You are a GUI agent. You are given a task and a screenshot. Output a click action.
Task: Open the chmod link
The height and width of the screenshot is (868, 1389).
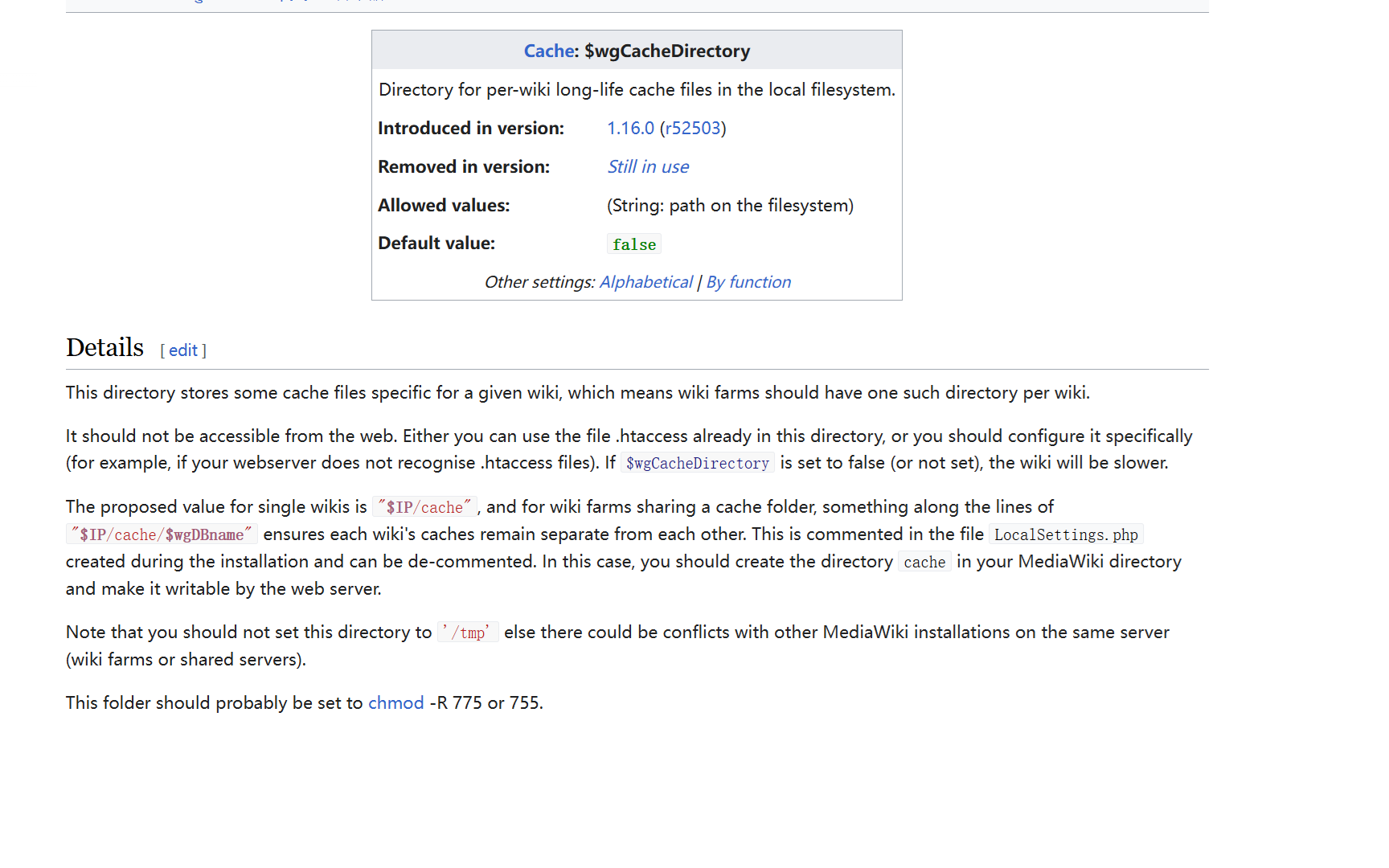point(395,702)
